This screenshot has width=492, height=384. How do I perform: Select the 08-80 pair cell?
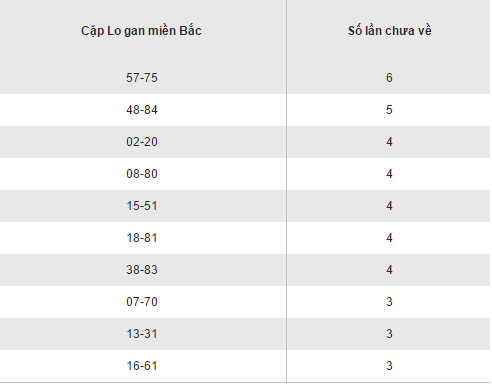coord(142,174)
